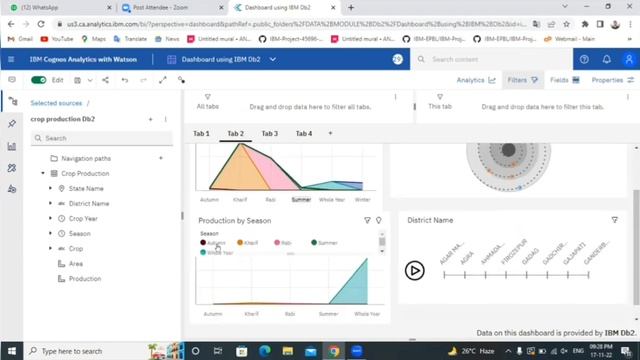Click the Share icon in toolbar
The width and height of the screenshot is (640, 360).
click(105, 80)
